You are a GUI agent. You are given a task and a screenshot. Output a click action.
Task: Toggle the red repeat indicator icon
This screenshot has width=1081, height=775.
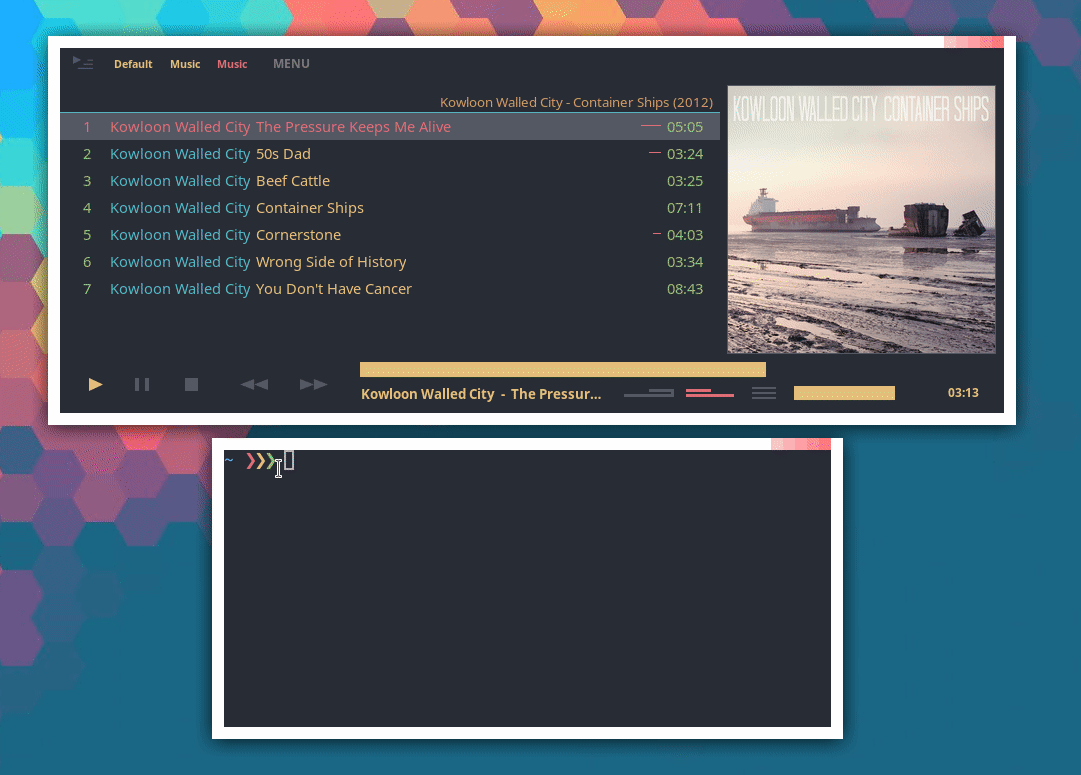709,392
